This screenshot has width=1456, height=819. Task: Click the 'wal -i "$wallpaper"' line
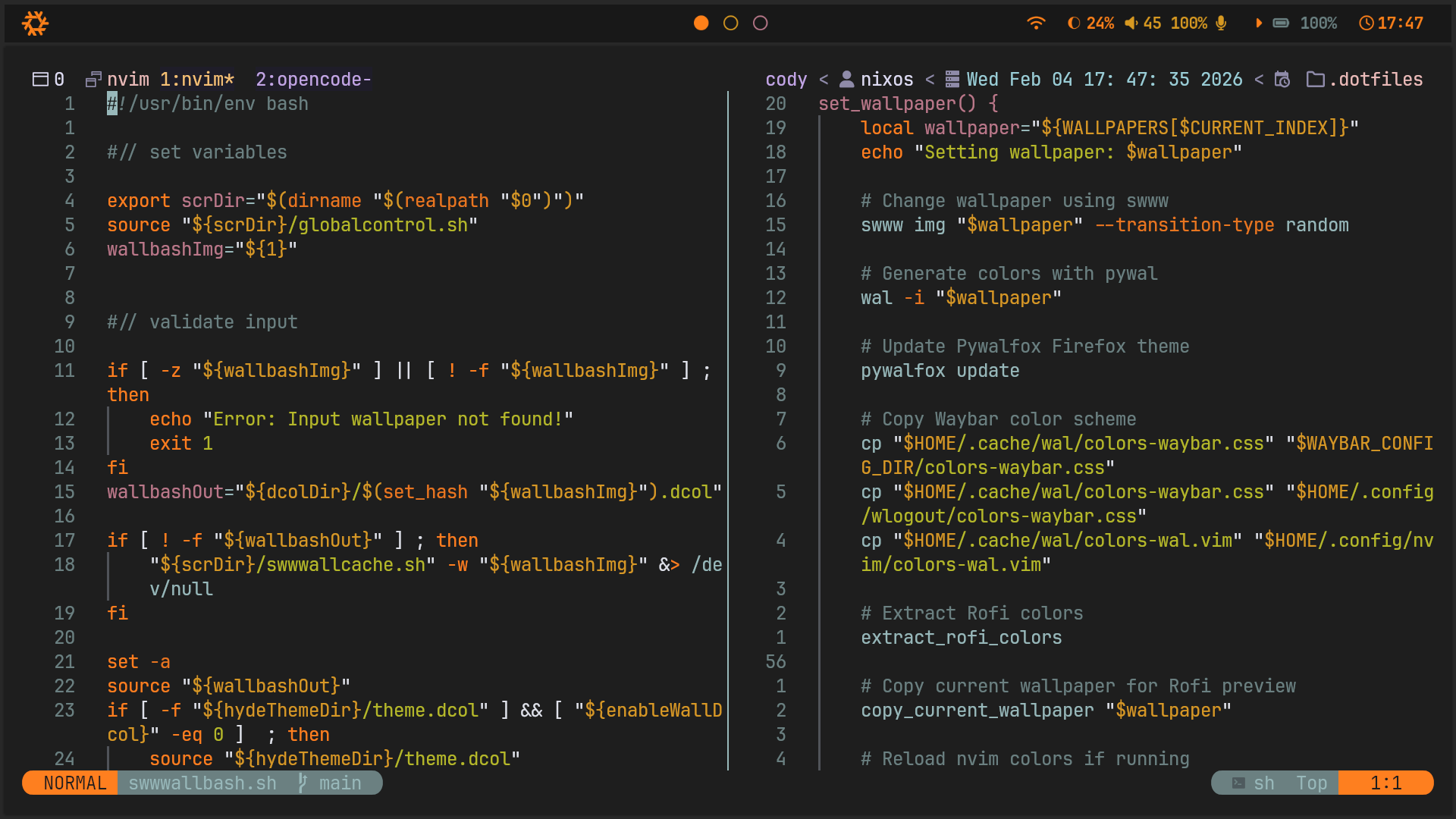pyautogui.click(x=961, y=298)
